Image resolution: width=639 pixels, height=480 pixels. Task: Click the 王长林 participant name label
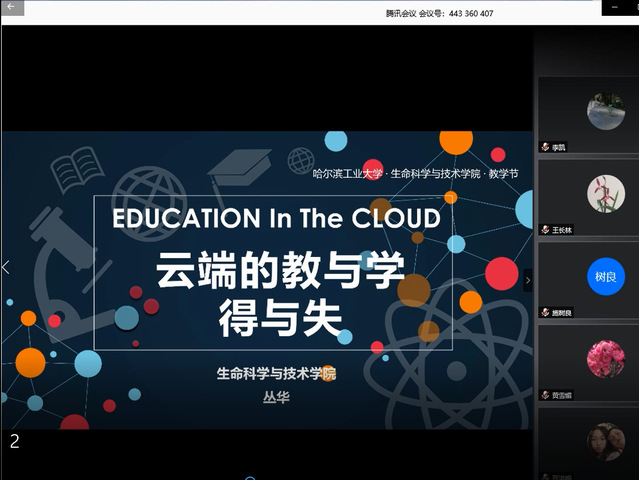click(562, 230)
